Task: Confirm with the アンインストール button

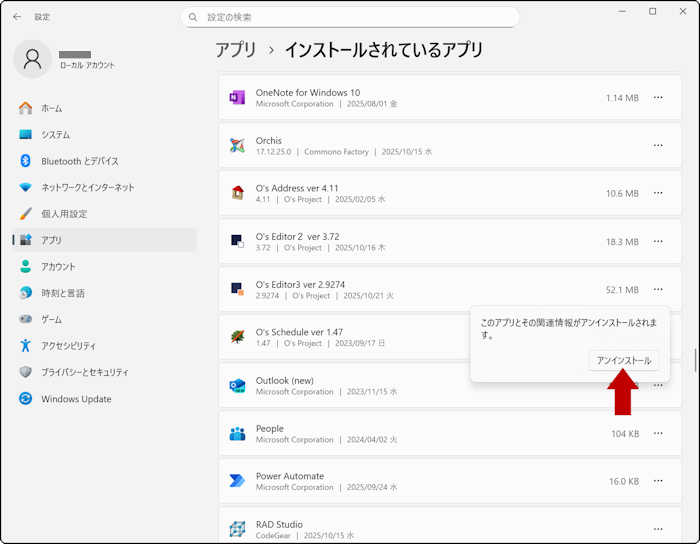Action: point(623,360)
